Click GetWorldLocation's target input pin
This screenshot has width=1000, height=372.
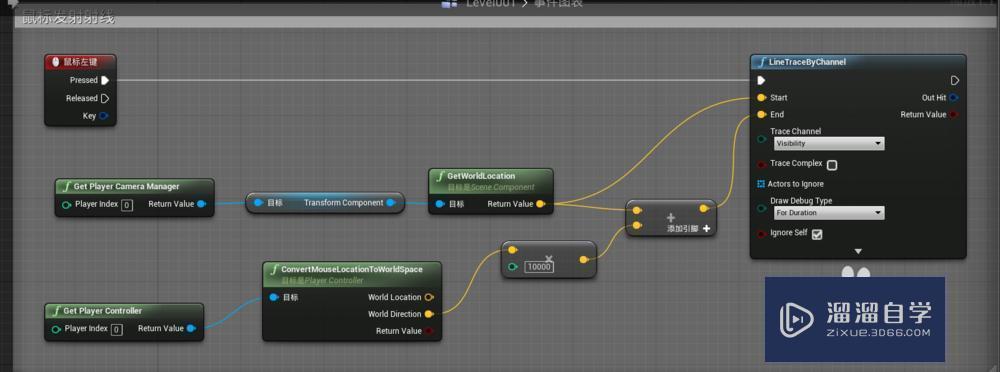click(440, 204)
